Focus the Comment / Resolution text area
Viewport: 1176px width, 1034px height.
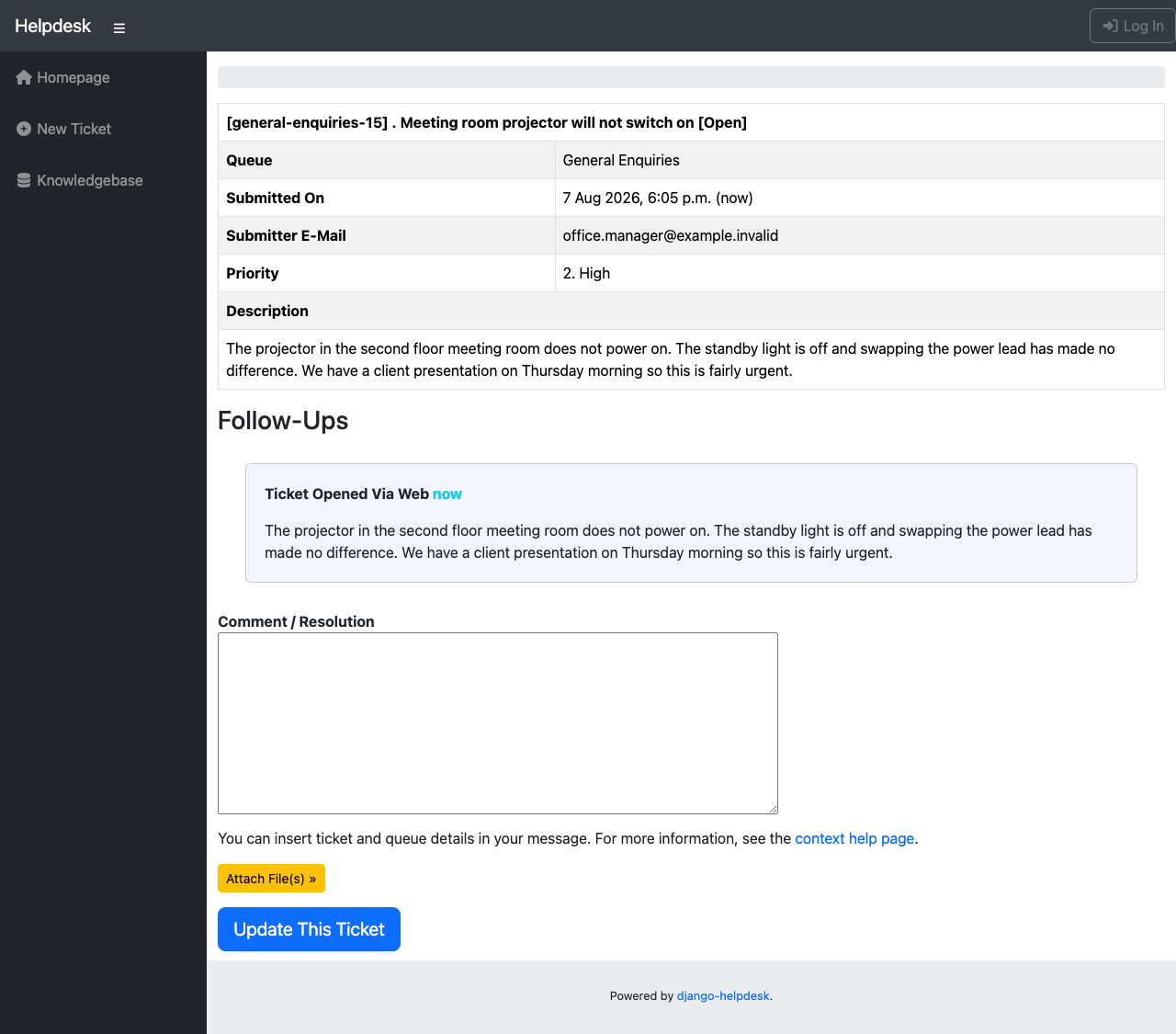(498, 723)
